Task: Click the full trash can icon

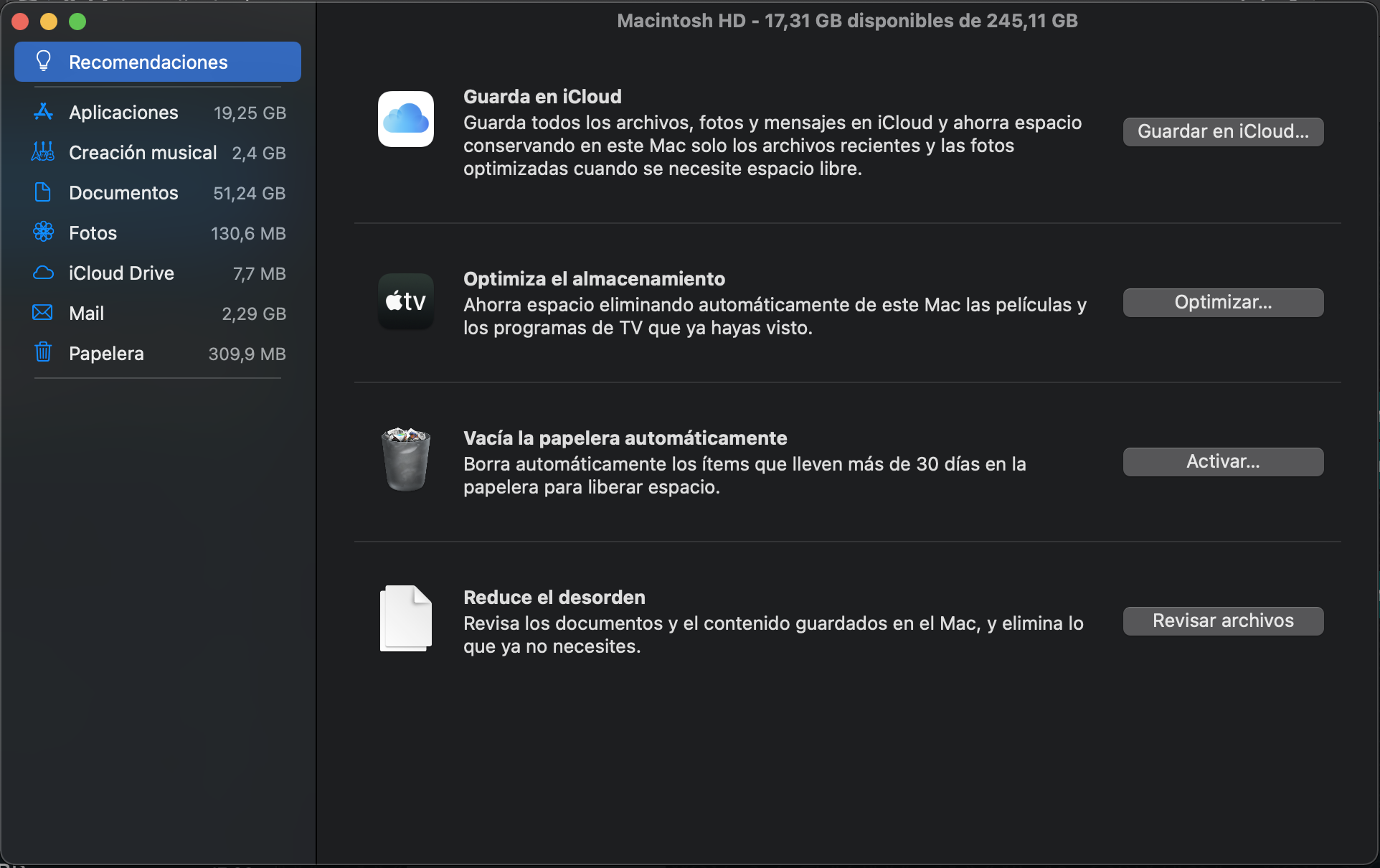Action: [406, 459]
